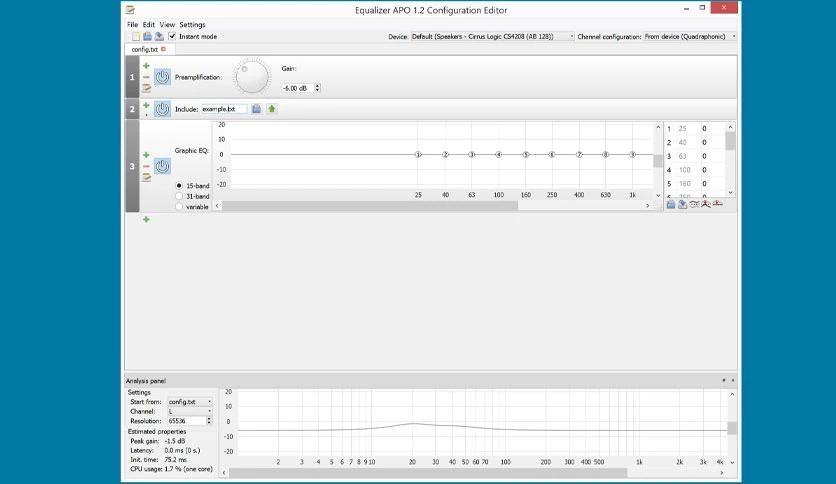Open the Channel dropdown in Analysis panel
Image resolution: width=836 pixels, height=484 pixels.
tap(190, 412)
